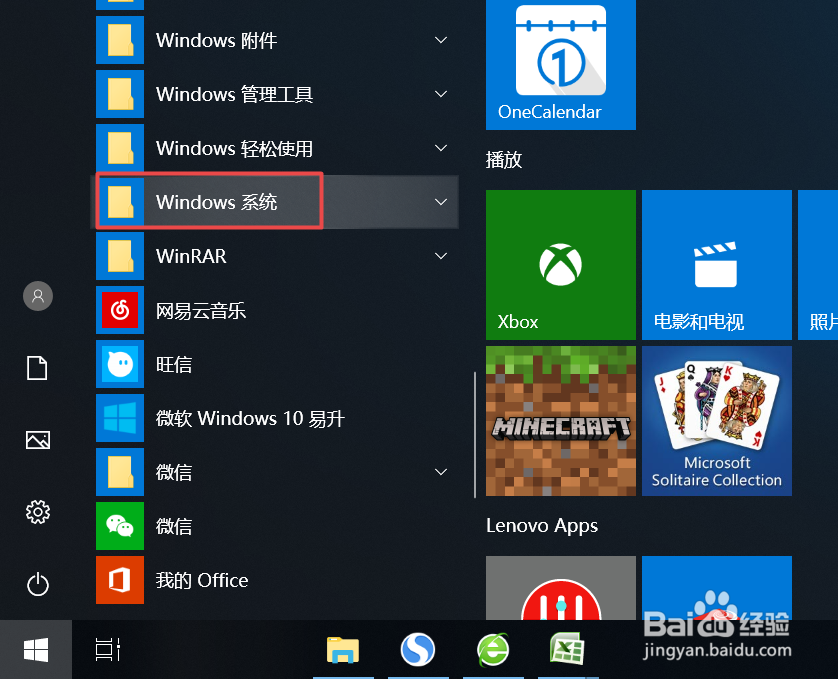
Task: Launch 旺信 from its label
Action: point(174,364)
